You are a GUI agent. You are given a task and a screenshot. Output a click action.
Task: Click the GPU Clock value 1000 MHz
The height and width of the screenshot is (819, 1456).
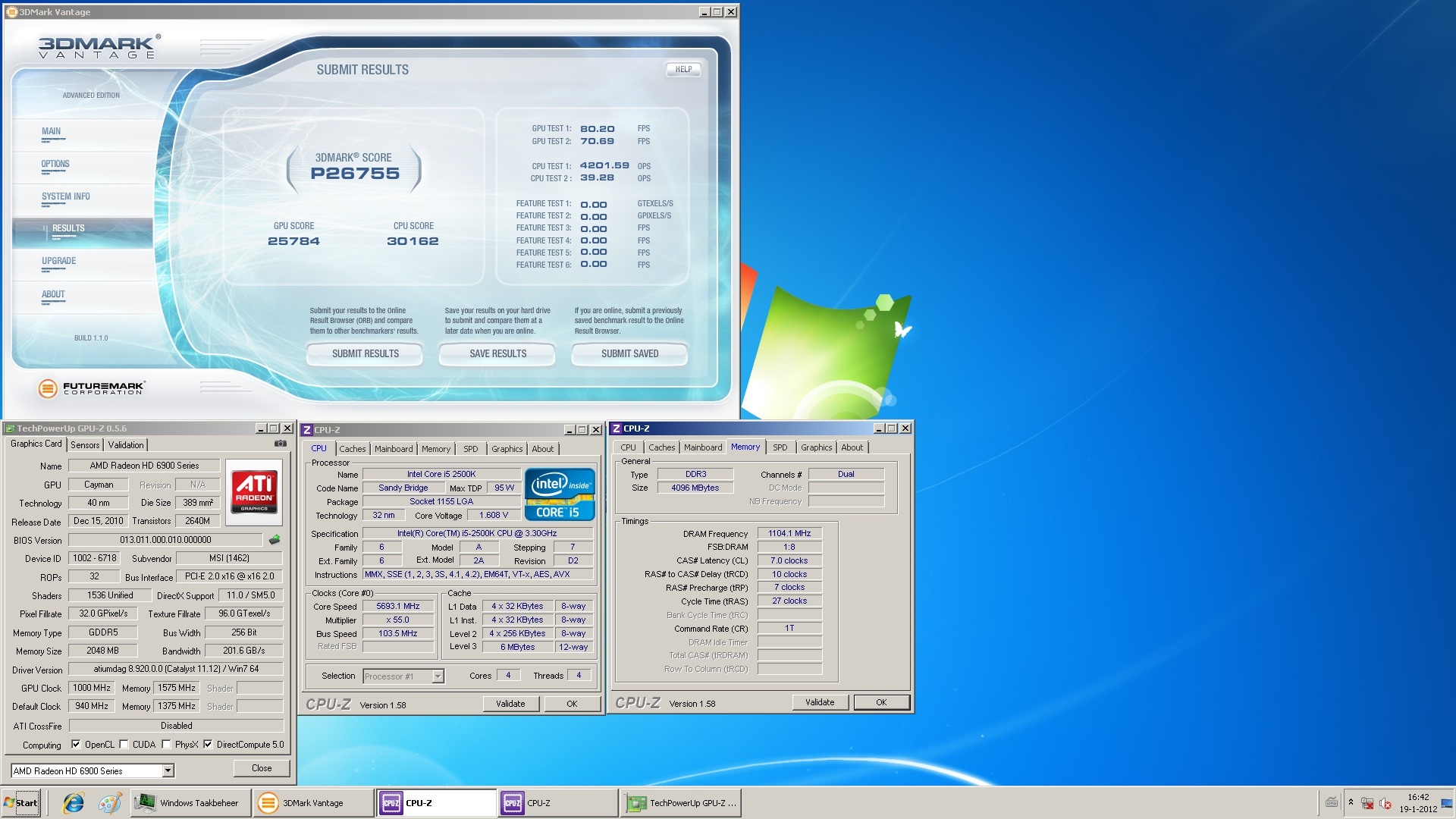point(92,688)
